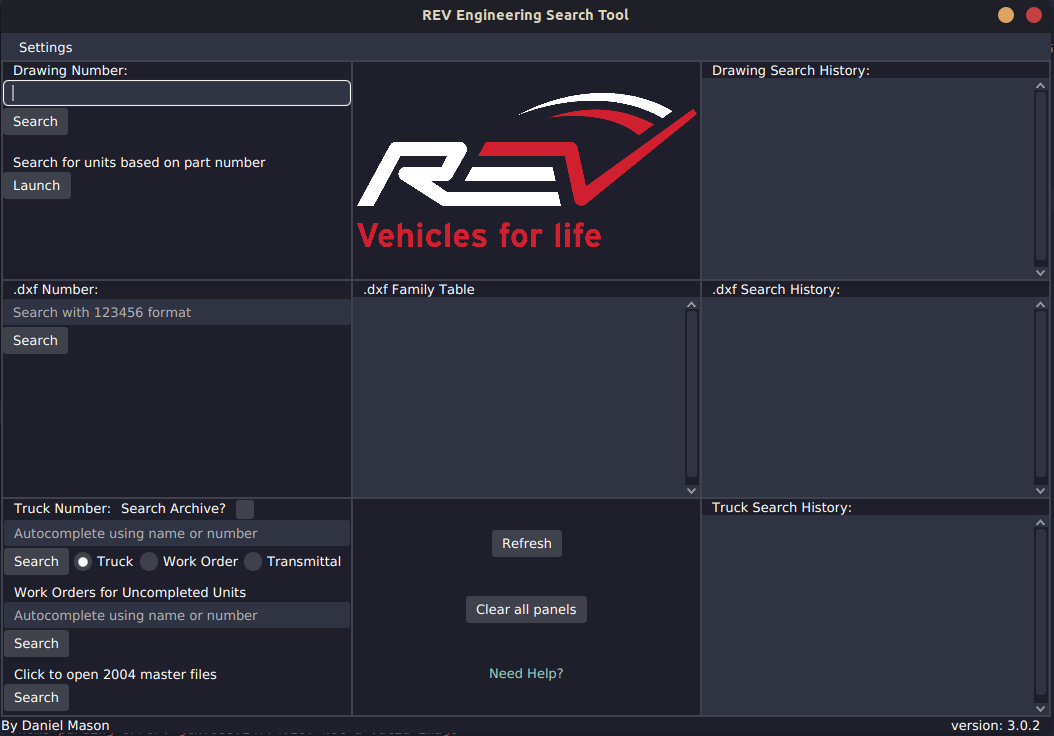Open the Settings menu
This screenshot has width=1054, height=736.
click(45, 47)
